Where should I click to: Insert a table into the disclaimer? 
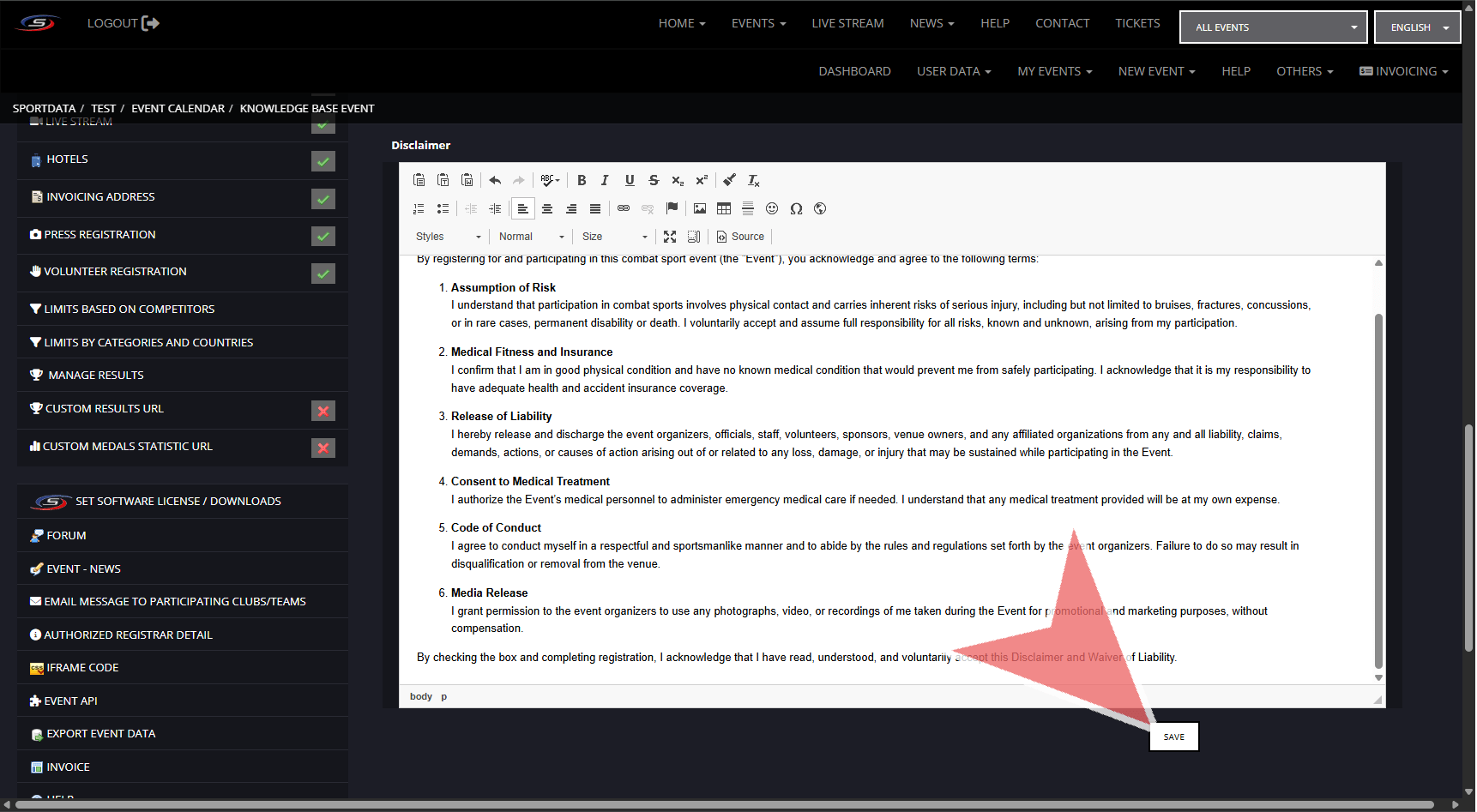pyautogui.click(x=724, y=208)
